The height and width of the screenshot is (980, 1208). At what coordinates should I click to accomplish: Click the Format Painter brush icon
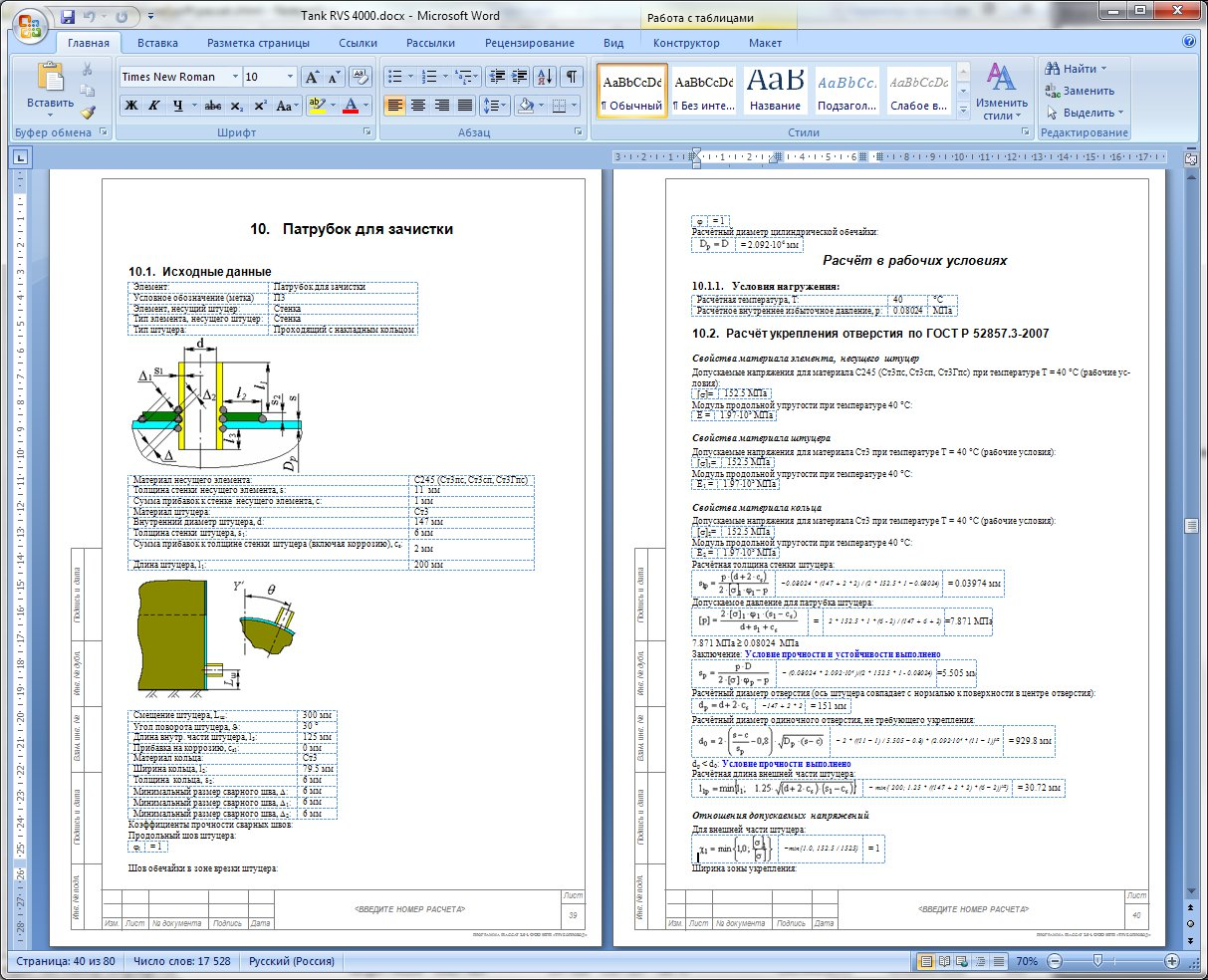pyautogui.click(x=88, y=113)
